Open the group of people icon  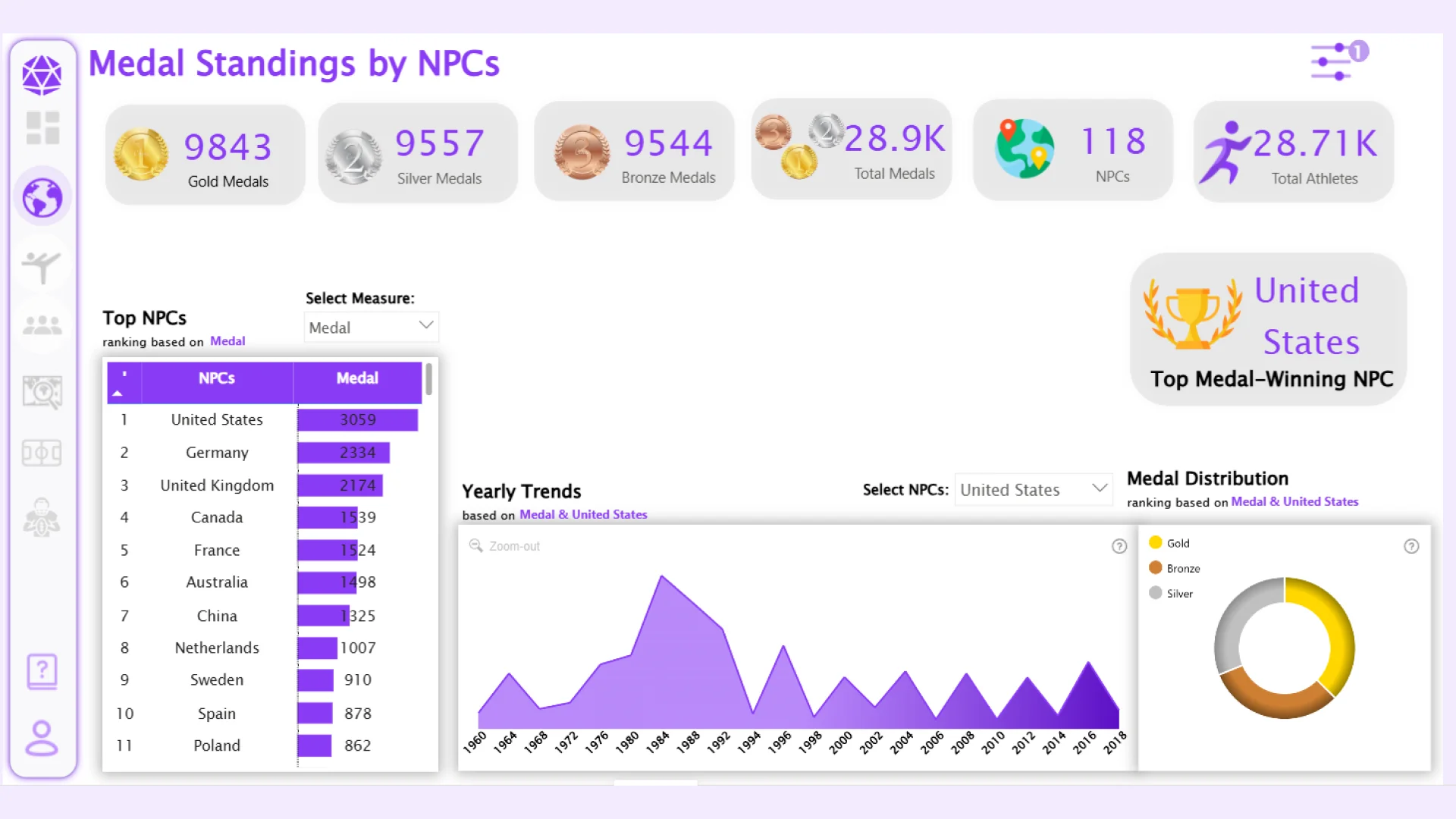(x=42, y=326)
